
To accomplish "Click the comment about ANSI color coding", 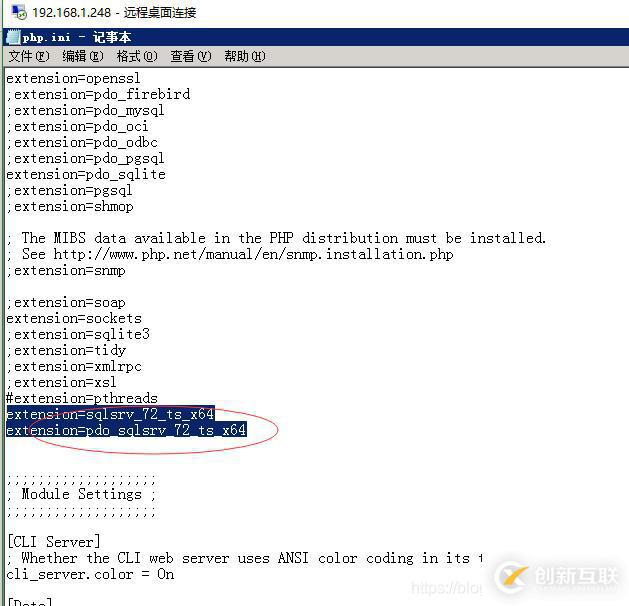I will pos(245,558).
